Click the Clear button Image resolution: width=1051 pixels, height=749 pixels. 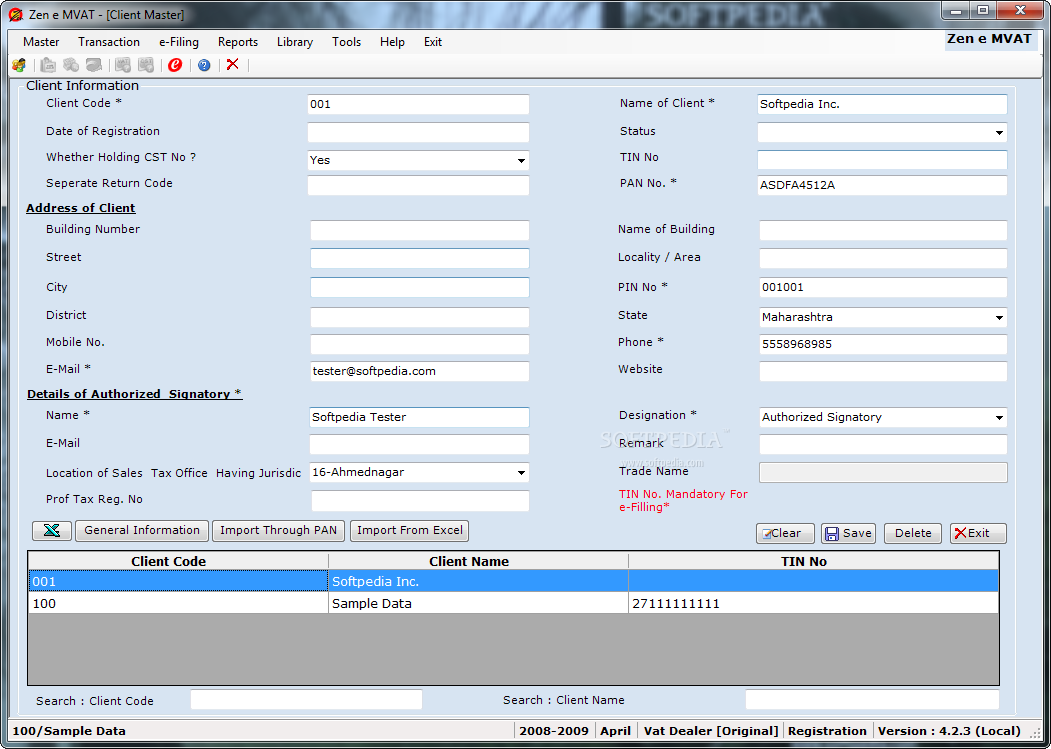pyautogui.click(x=786, y=533)
